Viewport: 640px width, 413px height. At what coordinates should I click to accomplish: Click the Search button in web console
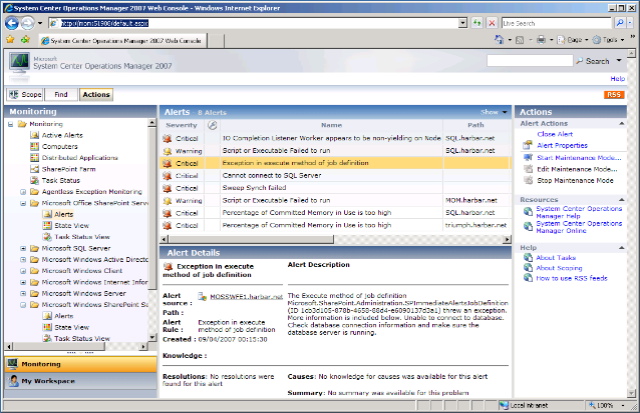pos(593,61)
